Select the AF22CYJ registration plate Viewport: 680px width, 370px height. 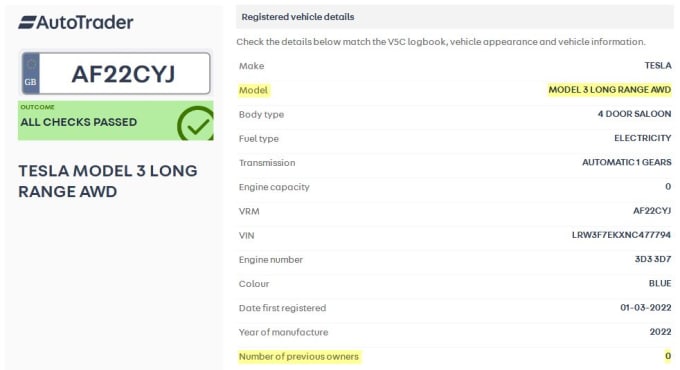point(116,73)
